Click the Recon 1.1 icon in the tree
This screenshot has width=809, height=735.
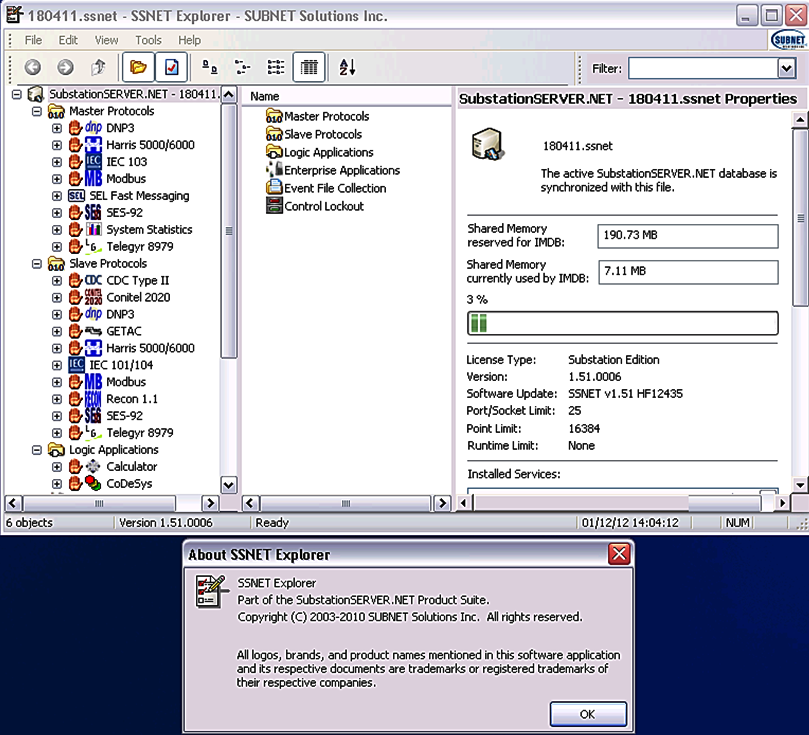pyautogui.click(x=93, y=399)
